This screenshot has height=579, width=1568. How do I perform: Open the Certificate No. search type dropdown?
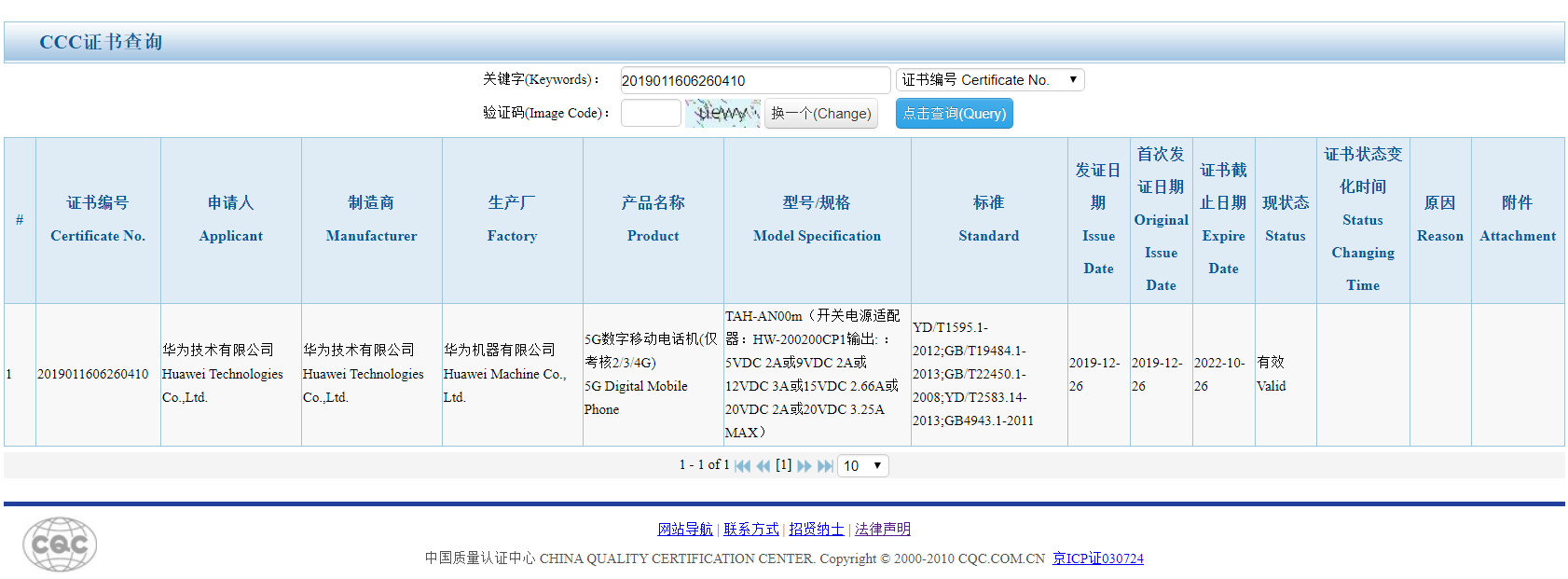pyautogui.click(x=990, y=80)
